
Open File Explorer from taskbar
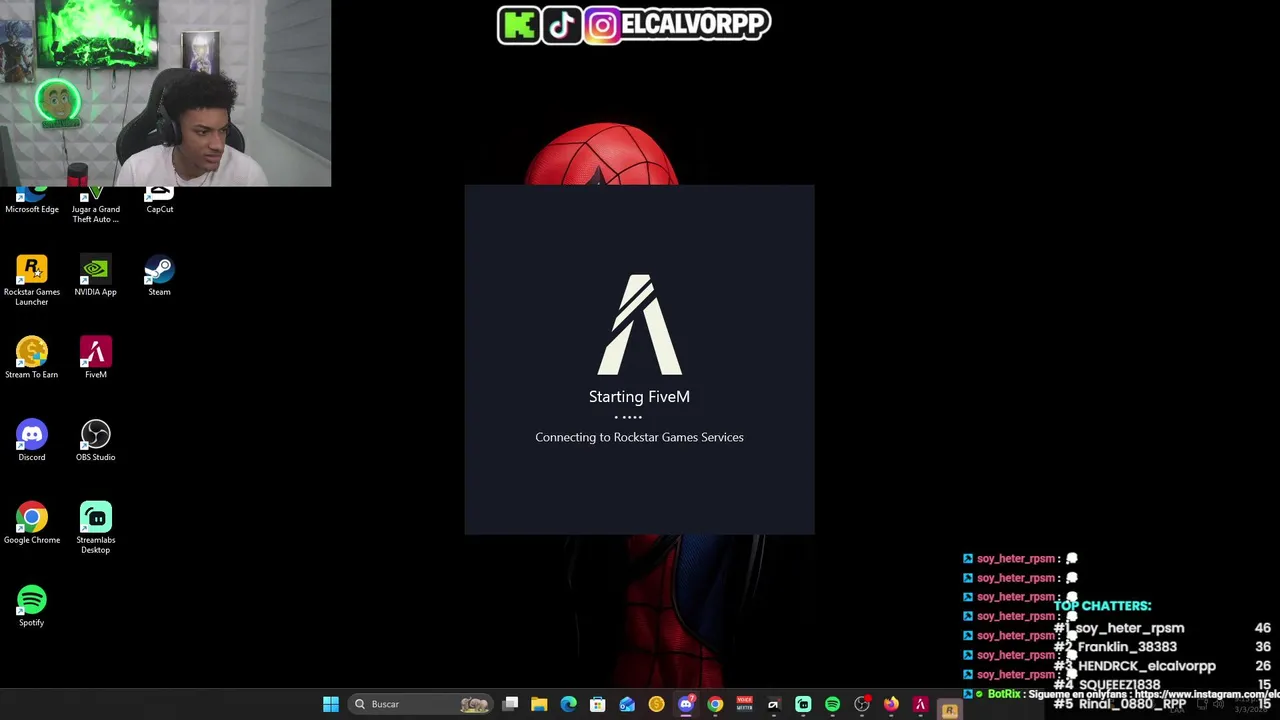point(539,704)
